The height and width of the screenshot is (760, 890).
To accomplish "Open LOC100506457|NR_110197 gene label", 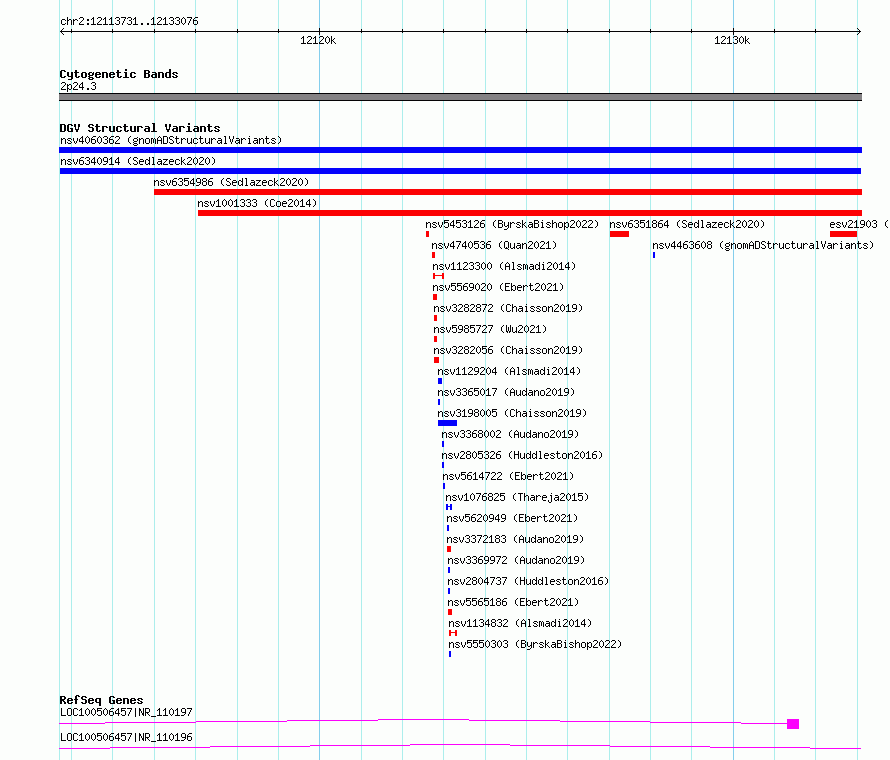I will click(126, 712).
